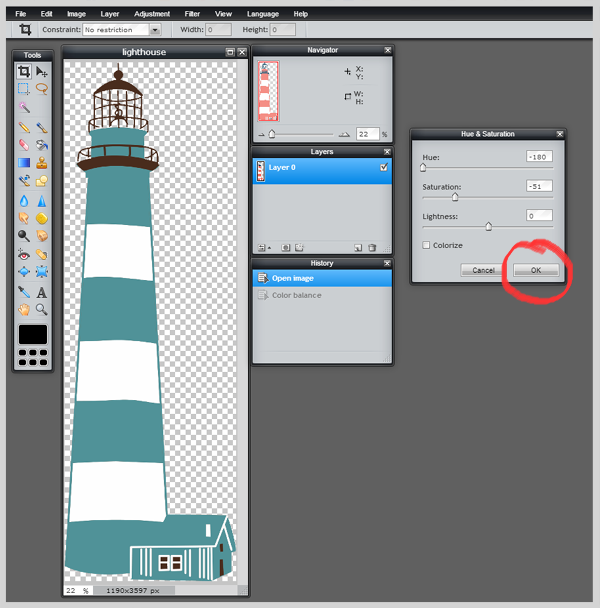This screenshot has width=600, height=608.
Task: Select the Red eye reduction tool
Action: coord(24,254)
